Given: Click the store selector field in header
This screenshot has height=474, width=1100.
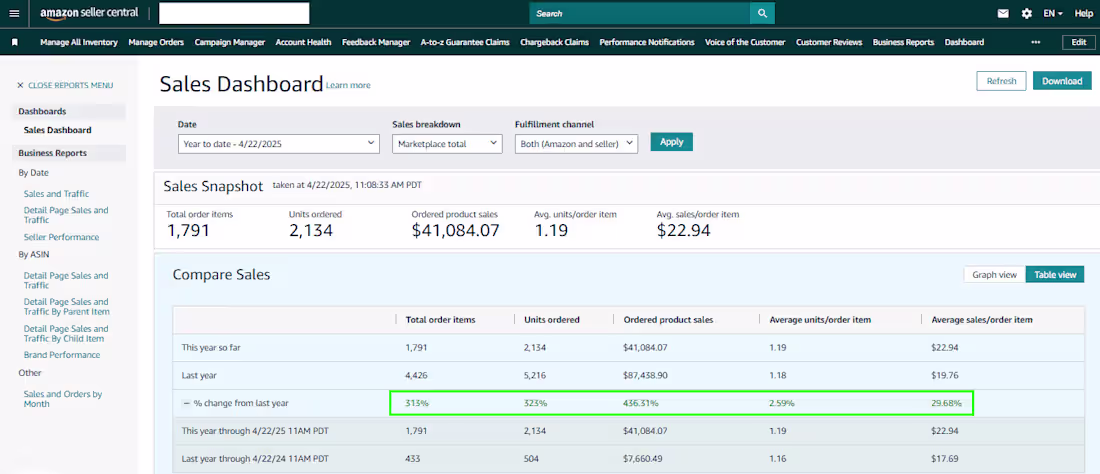Looking at the screenshot, I should click(x=234, y=13).
